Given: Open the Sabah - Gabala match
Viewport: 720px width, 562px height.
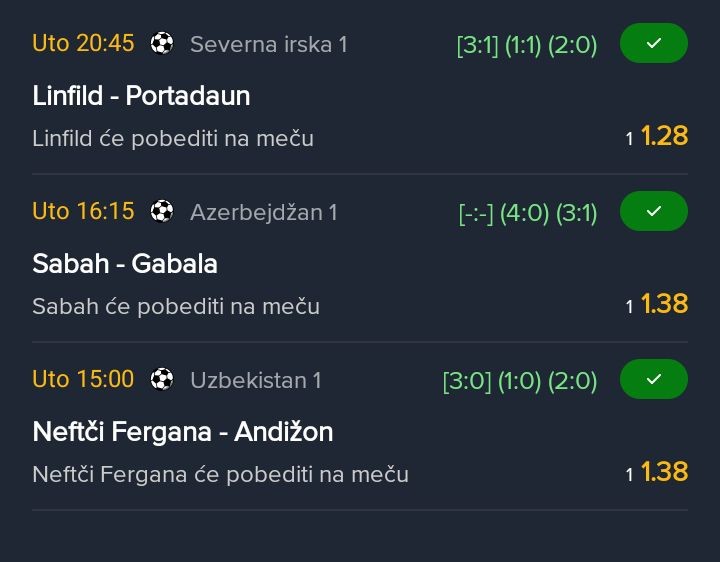Looking at the screenshot, I should (125, 264).
